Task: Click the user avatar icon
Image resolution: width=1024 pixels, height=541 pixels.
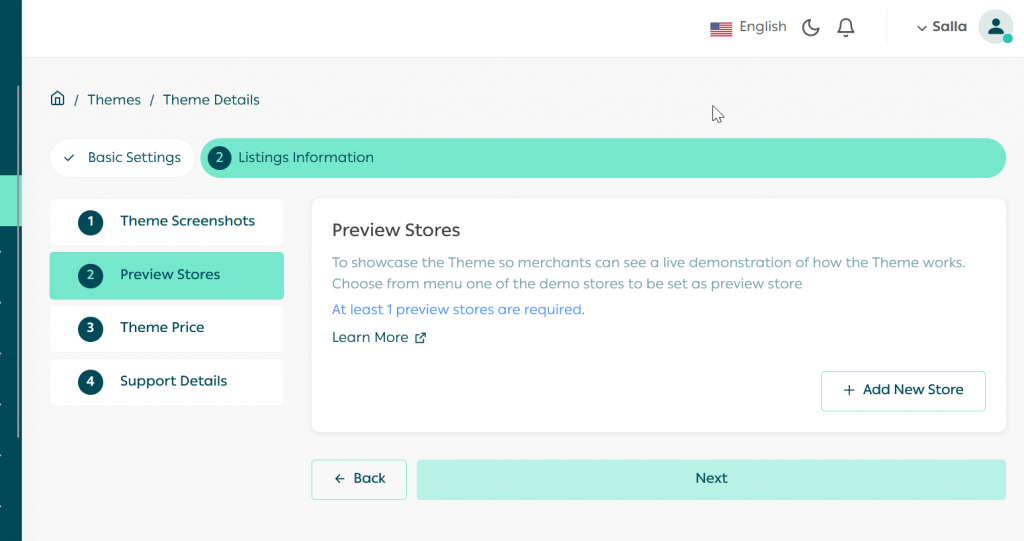Action: coord(995,28)
